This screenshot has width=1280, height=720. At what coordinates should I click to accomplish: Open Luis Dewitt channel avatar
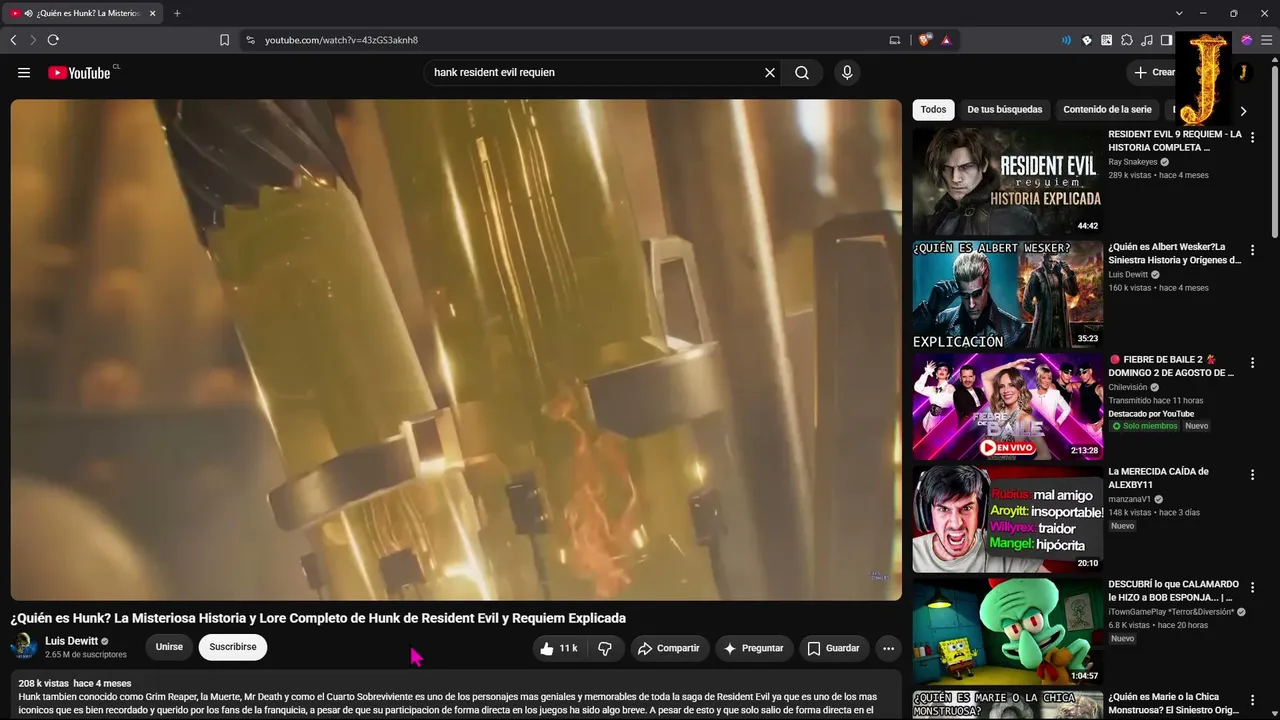[23, 647]
